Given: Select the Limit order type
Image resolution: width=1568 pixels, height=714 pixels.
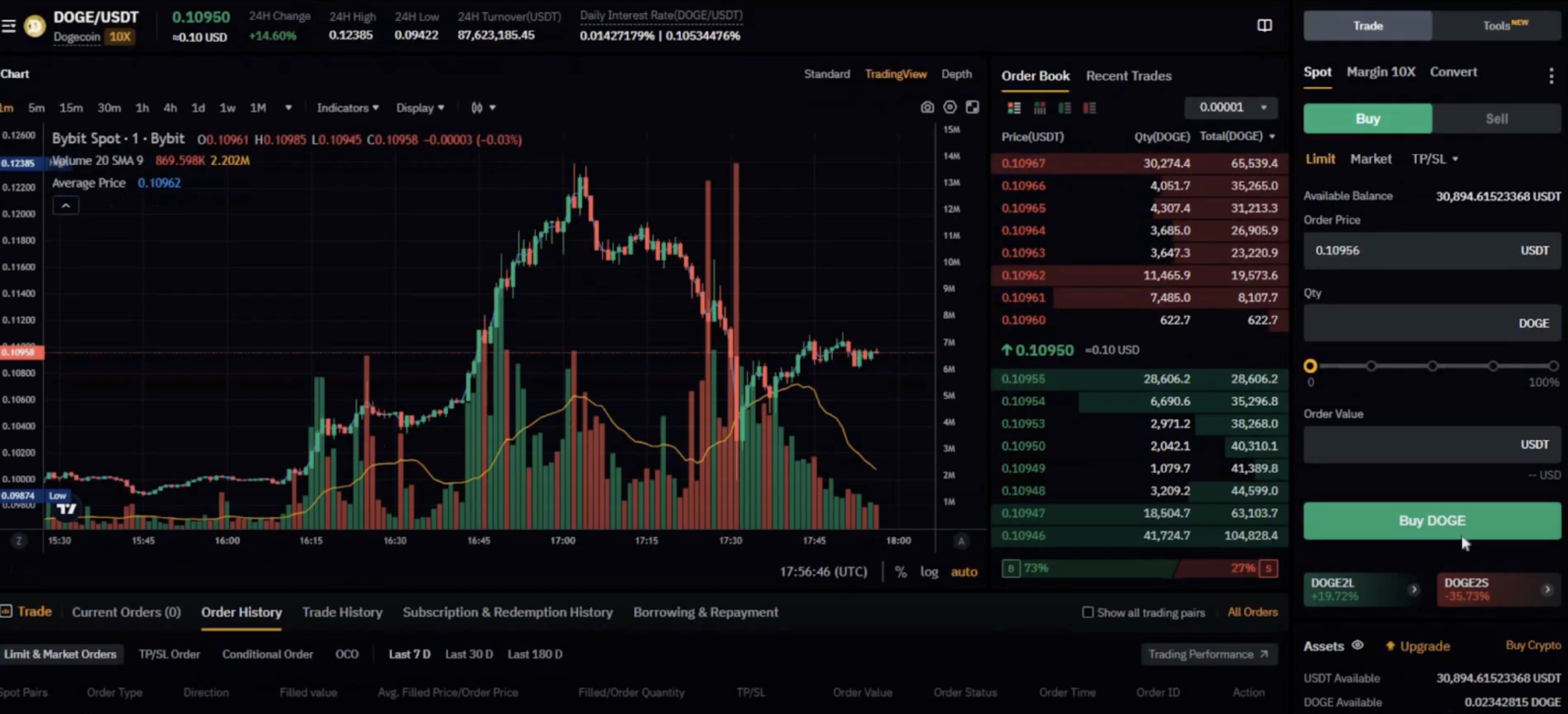Looking at the screenshot, I should [x=1320, y=159].
